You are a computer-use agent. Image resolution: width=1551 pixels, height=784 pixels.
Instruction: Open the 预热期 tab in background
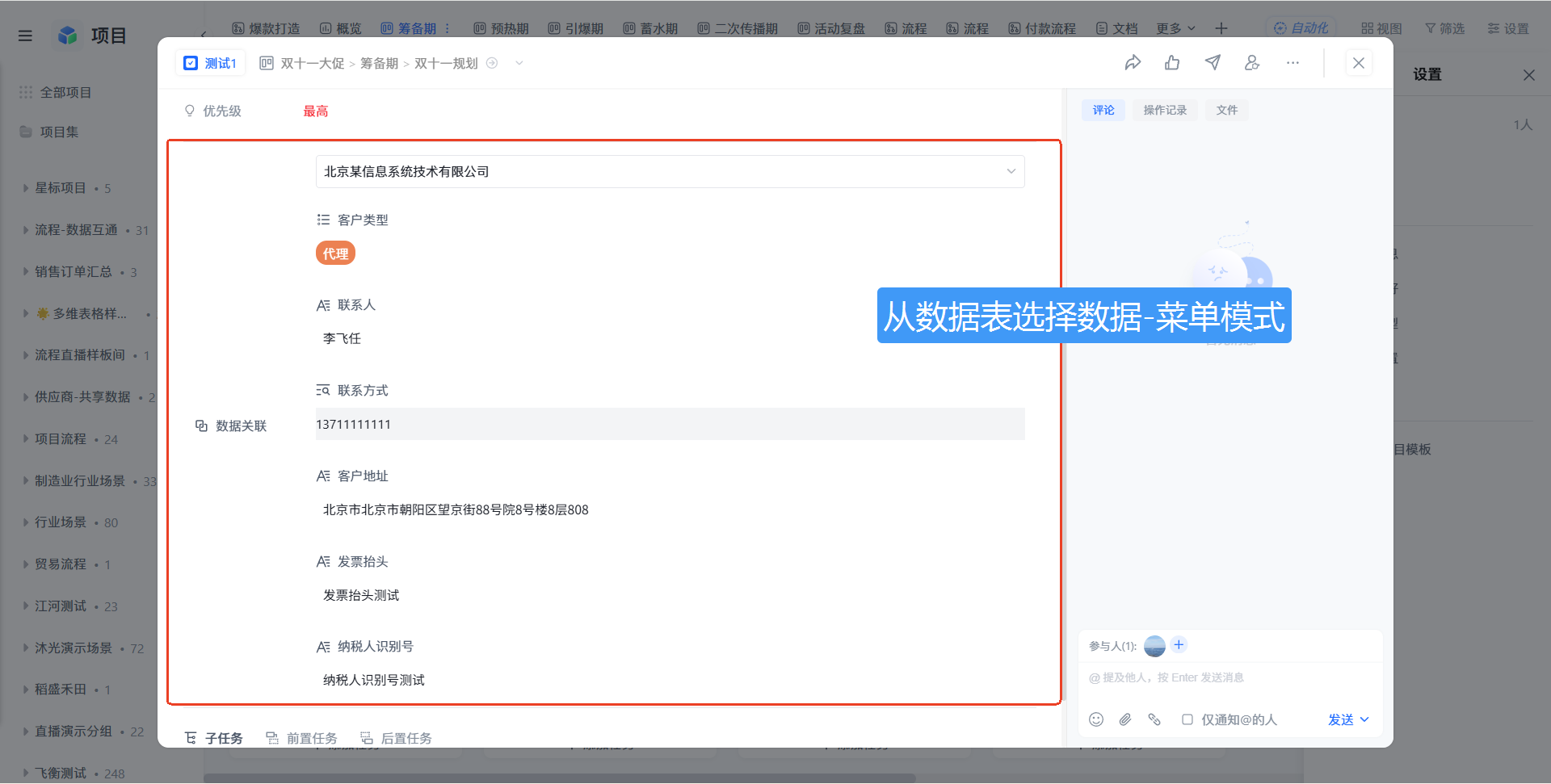pos(501,28)
